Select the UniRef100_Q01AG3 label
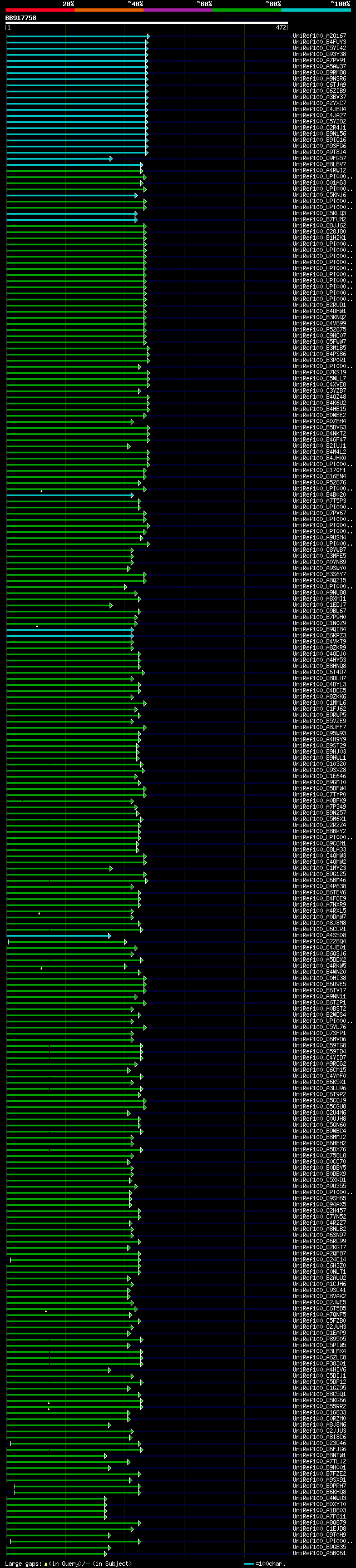 (x=319, y=182)
